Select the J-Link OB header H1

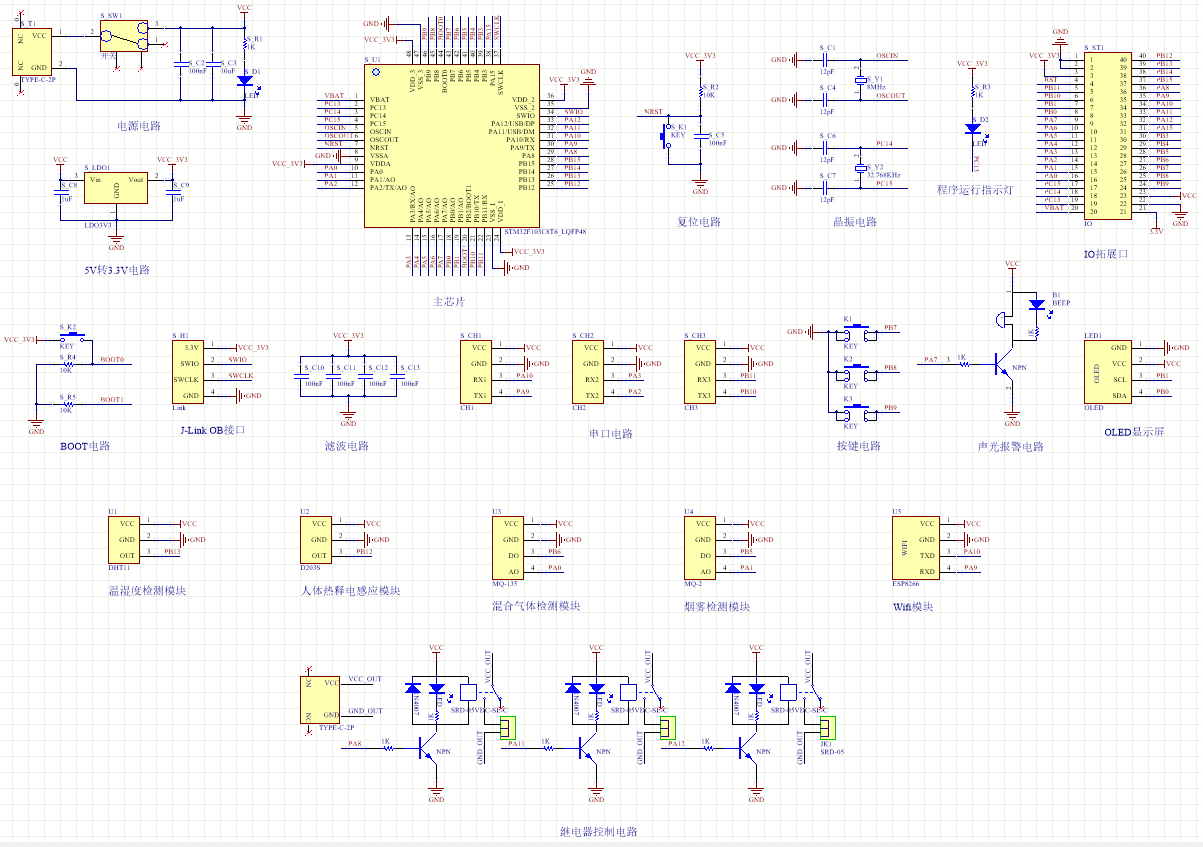[x=188, y=372]
